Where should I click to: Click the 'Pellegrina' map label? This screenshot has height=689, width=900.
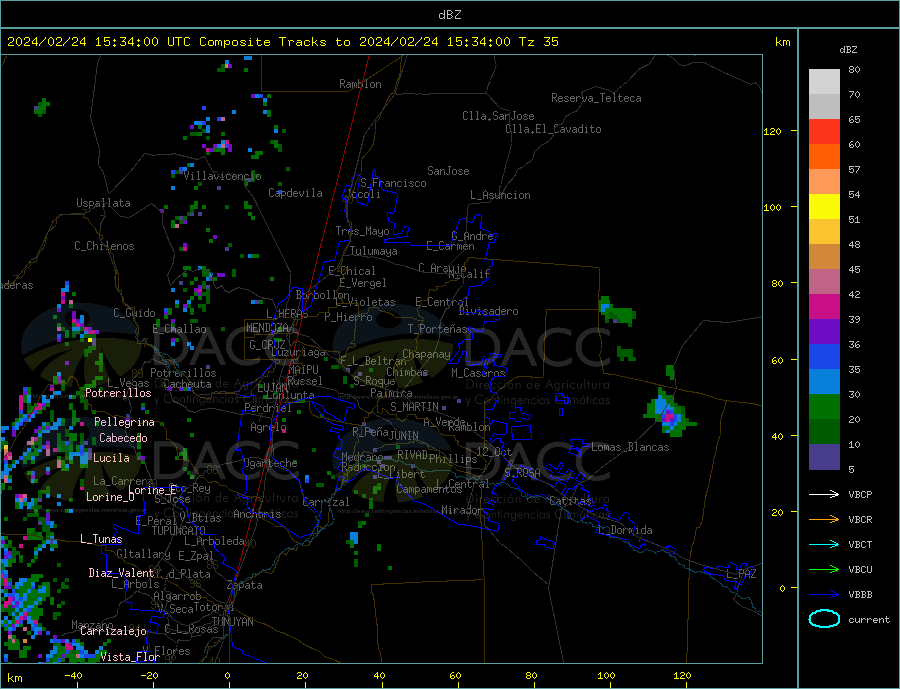point(125,422)
